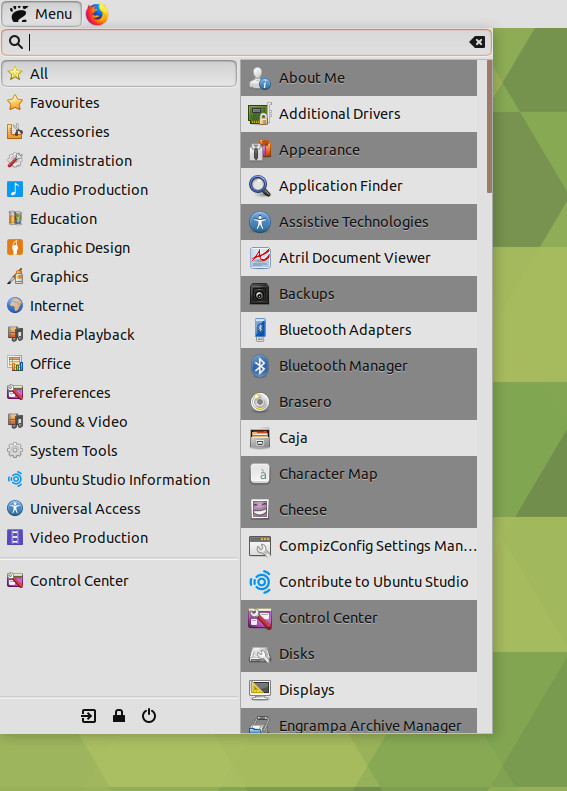This screenshot has width=567, height=791.
Task: Click the application list scrollbar
Action: click(489, 126)
